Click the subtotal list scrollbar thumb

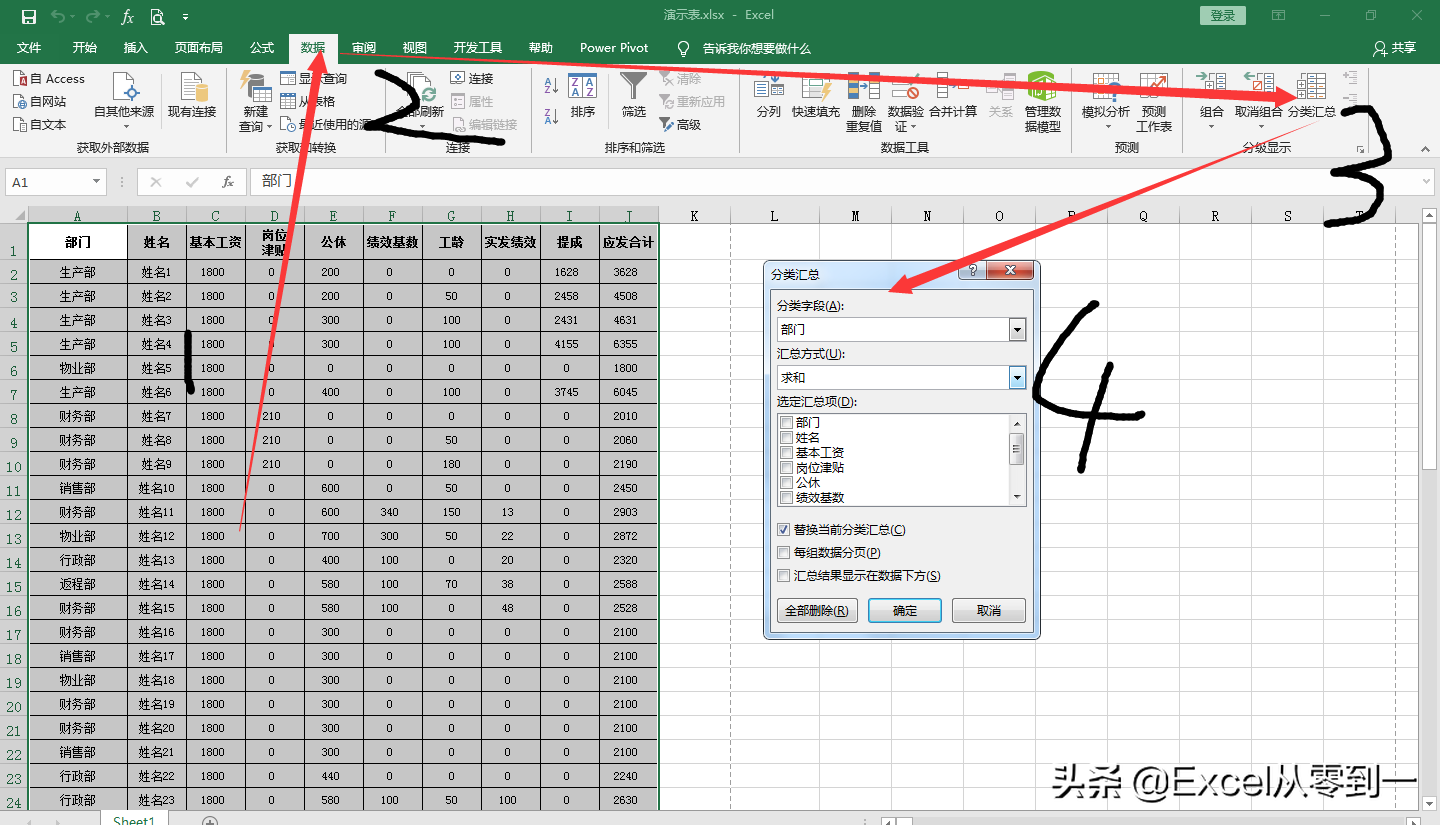1017,449
